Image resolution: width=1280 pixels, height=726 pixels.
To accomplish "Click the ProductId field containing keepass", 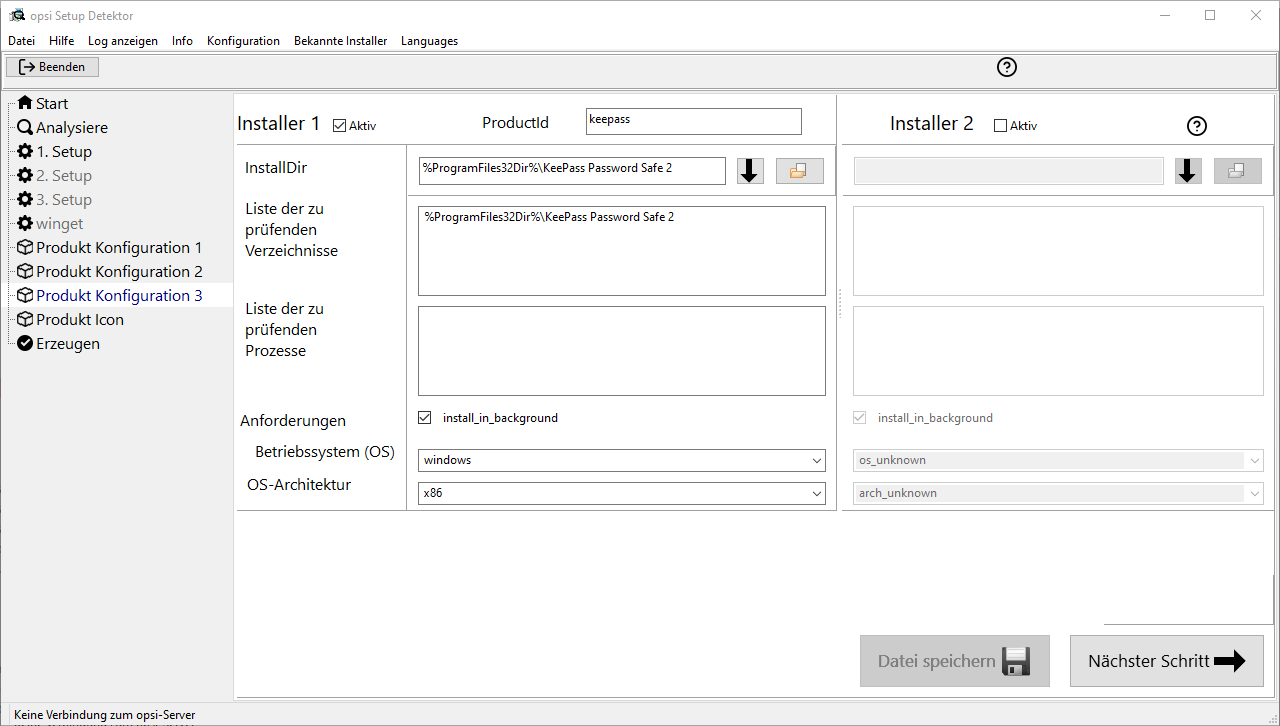I will [x=694, y=121].
